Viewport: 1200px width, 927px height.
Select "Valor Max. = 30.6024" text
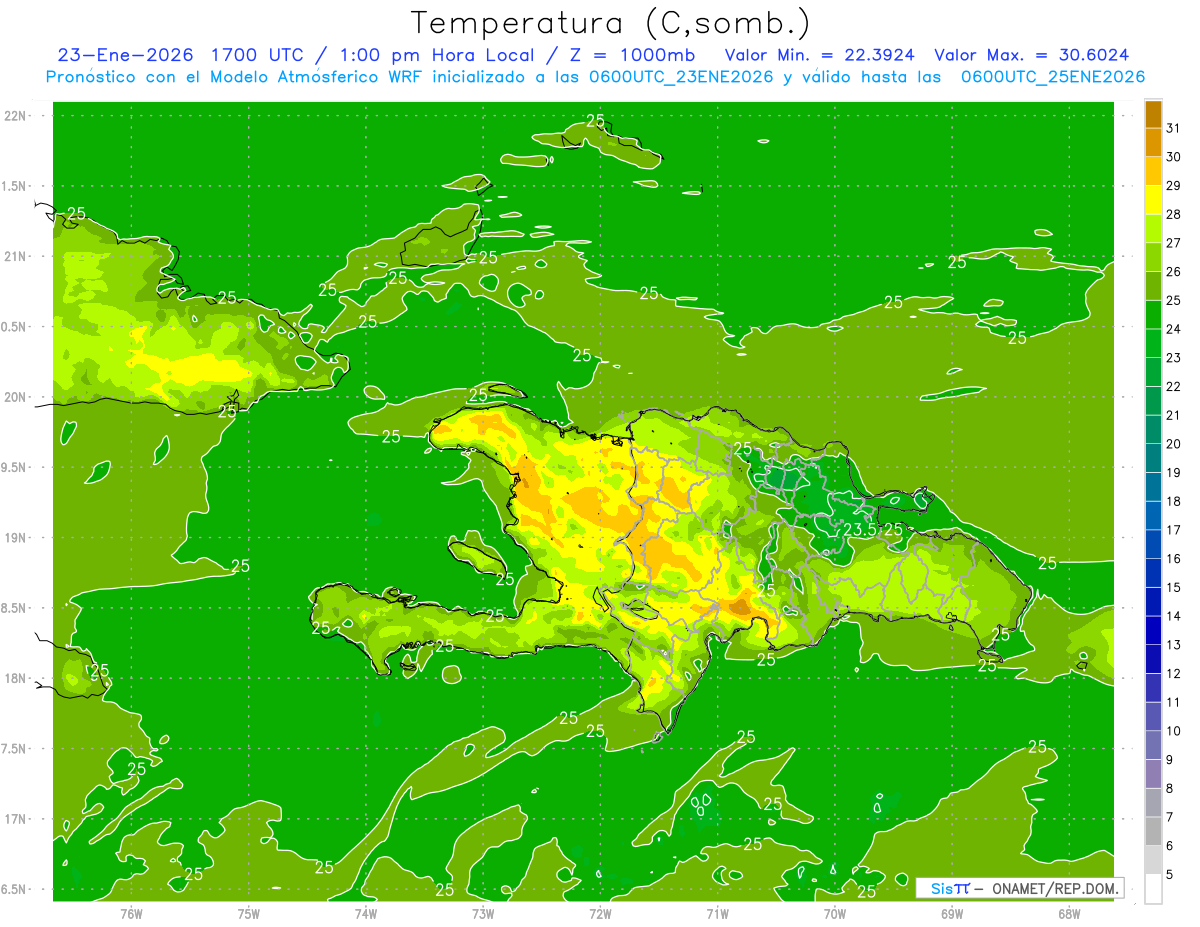tap(1033, 55)
